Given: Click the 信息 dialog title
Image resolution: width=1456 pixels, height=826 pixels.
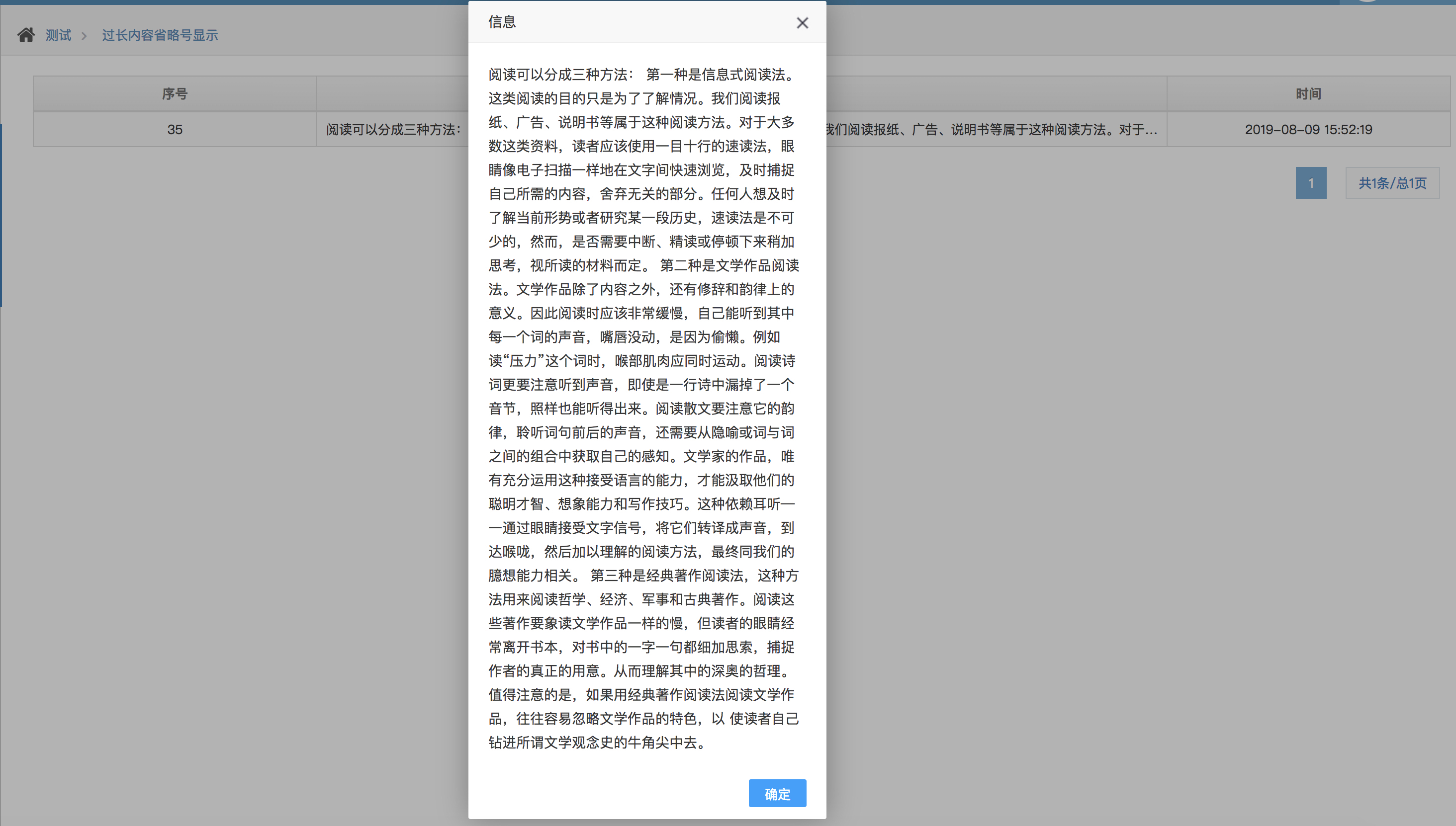Looking at the screenshot, I should 502,22.
